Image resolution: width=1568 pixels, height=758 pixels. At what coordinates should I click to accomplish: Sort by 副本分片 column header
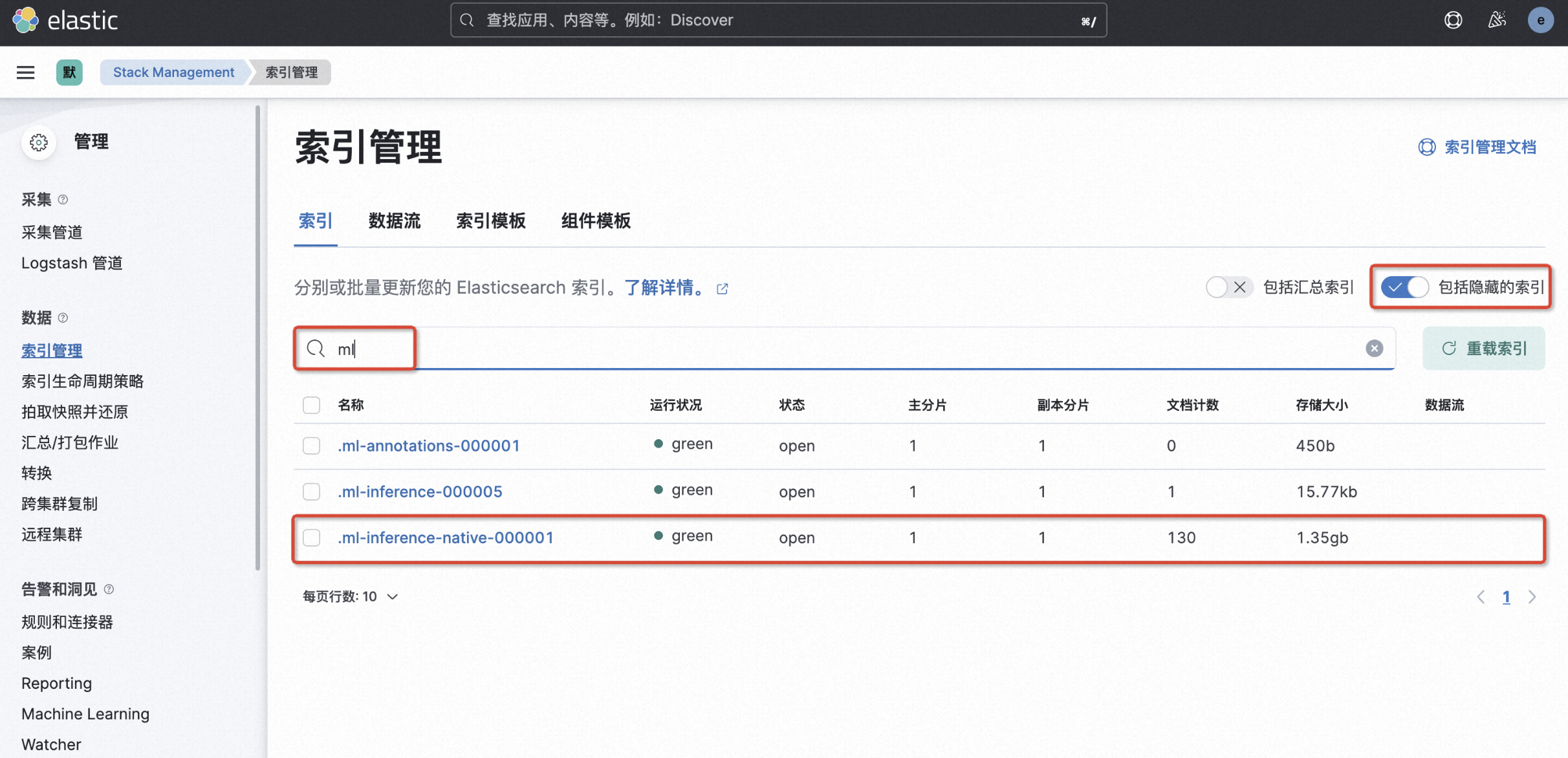click(x=1063, y=406)
